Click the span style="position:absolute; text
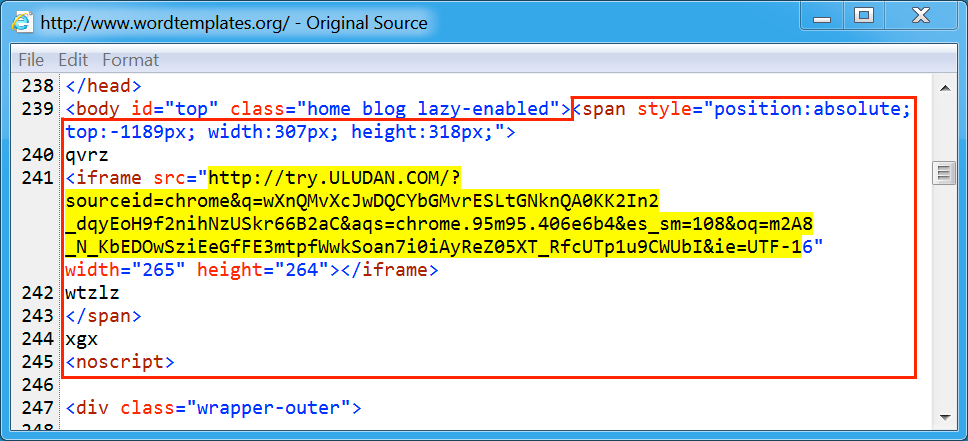 747,109
